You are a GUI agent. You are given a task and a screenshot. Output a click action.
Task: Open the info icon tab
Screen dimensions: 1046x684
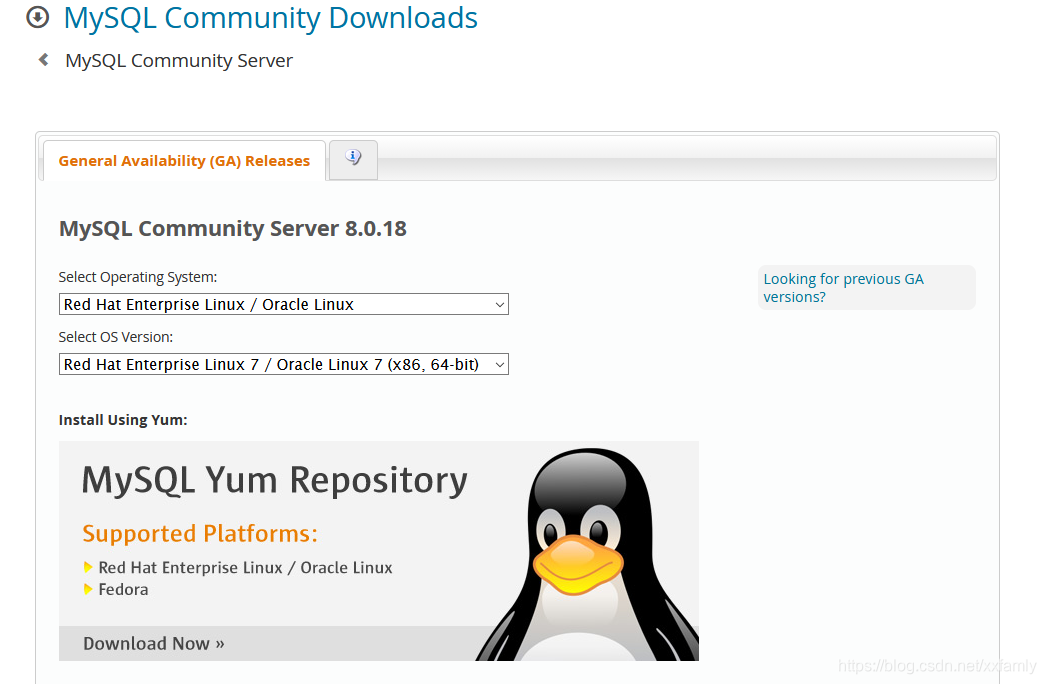point(354,159)
